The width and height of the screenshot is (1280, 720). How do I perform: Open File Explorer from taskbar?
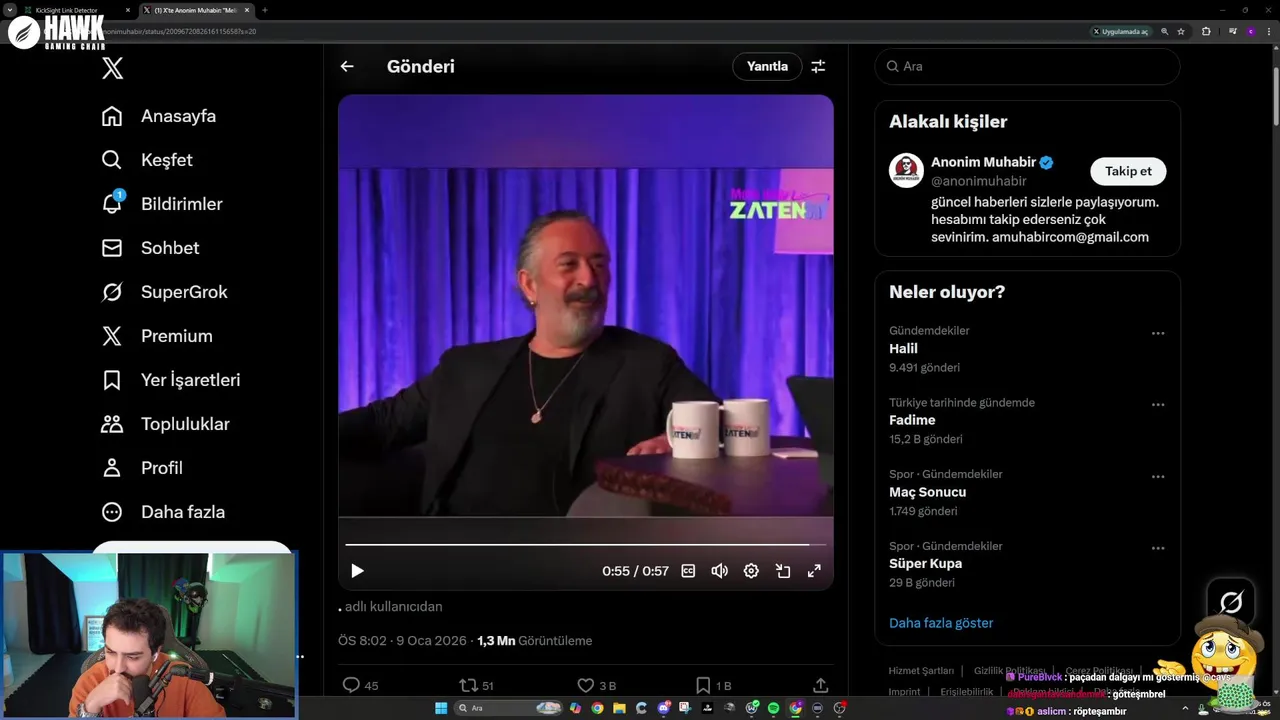click(619, 708)
